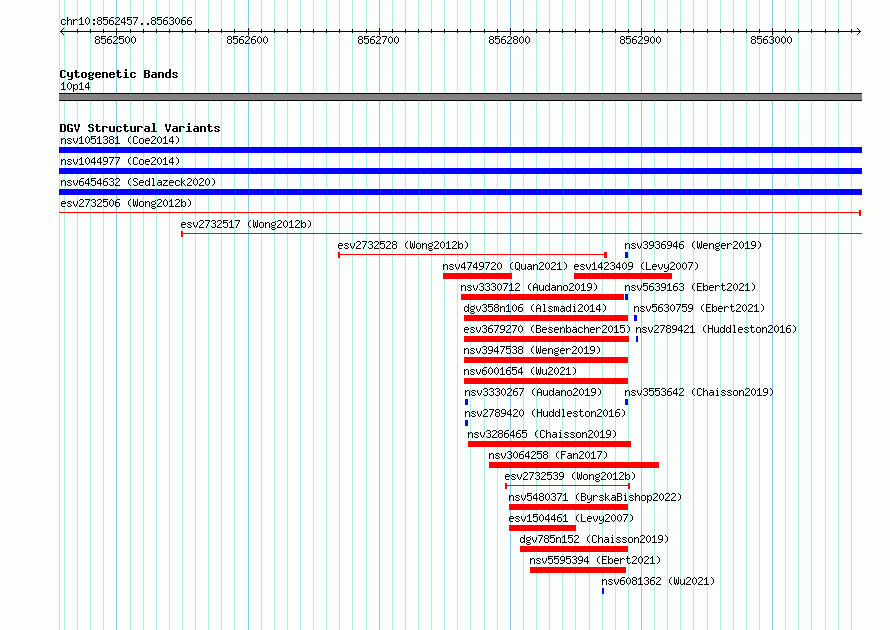This screenshot has height=630, width=890.
Task: Click the DGV Structural Variants track title
Action: [x=140, y=128]
